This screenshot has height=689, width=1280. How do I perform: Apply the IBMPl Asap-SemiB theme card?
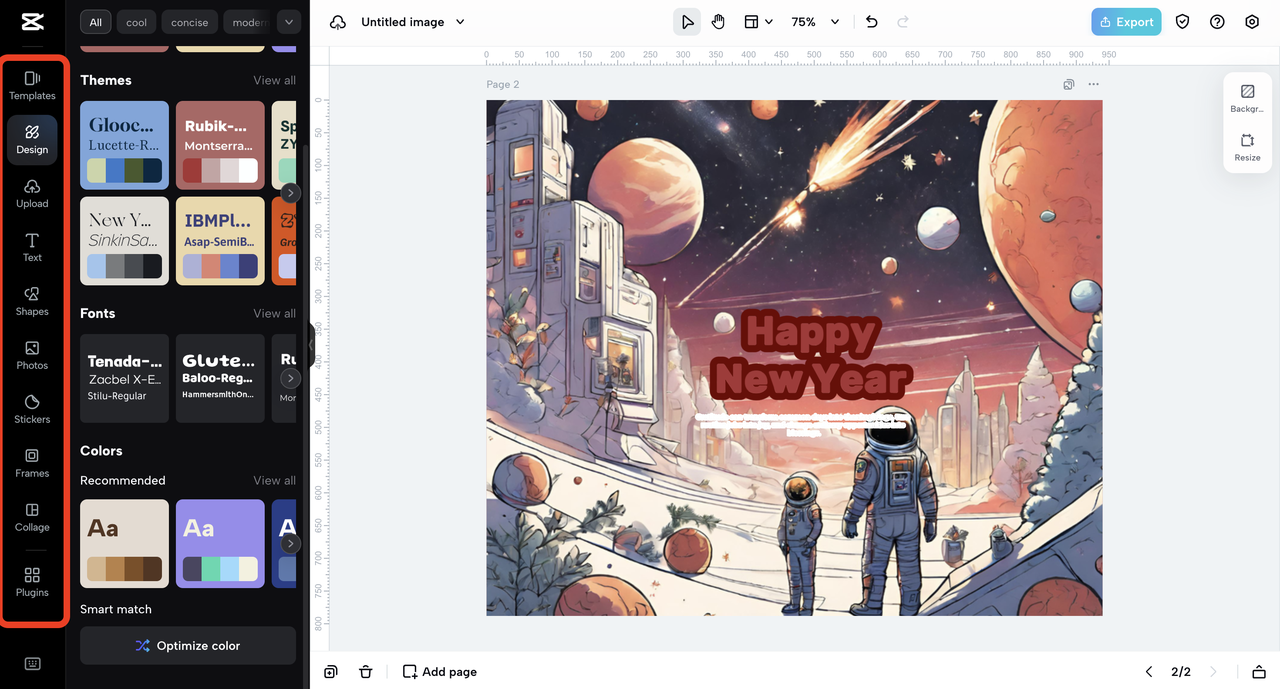(220, 241)
